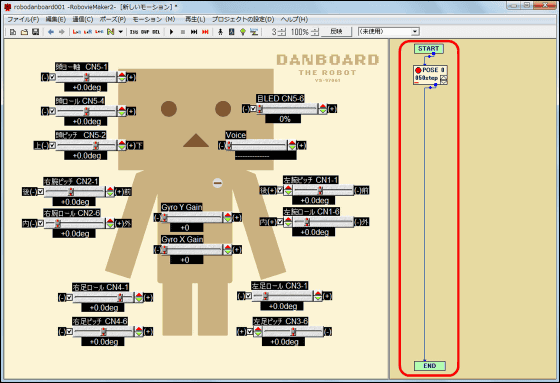Toggle the 目LED CN5-6 checkbox
This screenshot has width=560, height=383.
click(x=253, y=109)
